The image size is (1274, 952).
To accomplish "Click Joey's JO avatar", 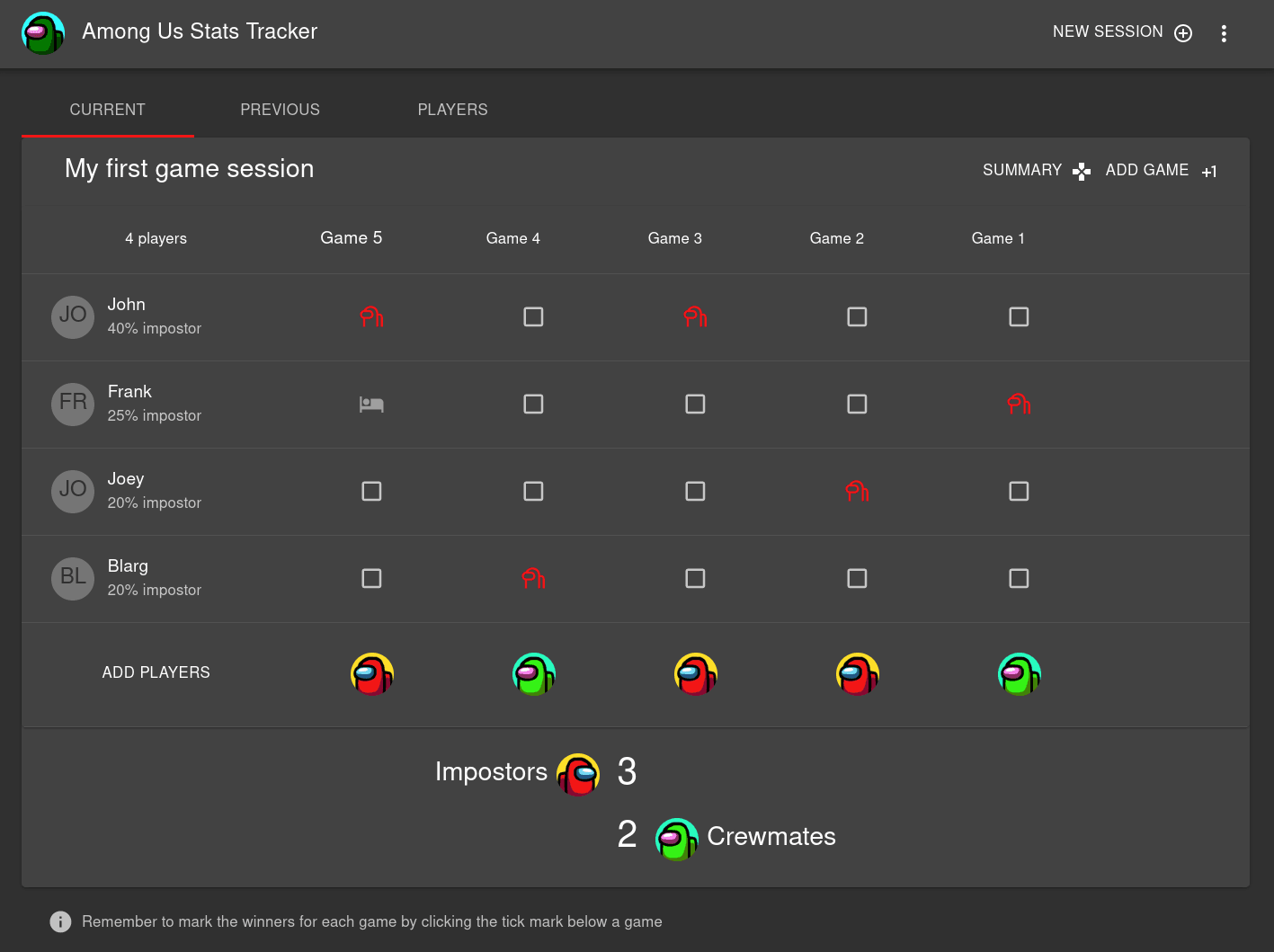I will tap(73, 492).
